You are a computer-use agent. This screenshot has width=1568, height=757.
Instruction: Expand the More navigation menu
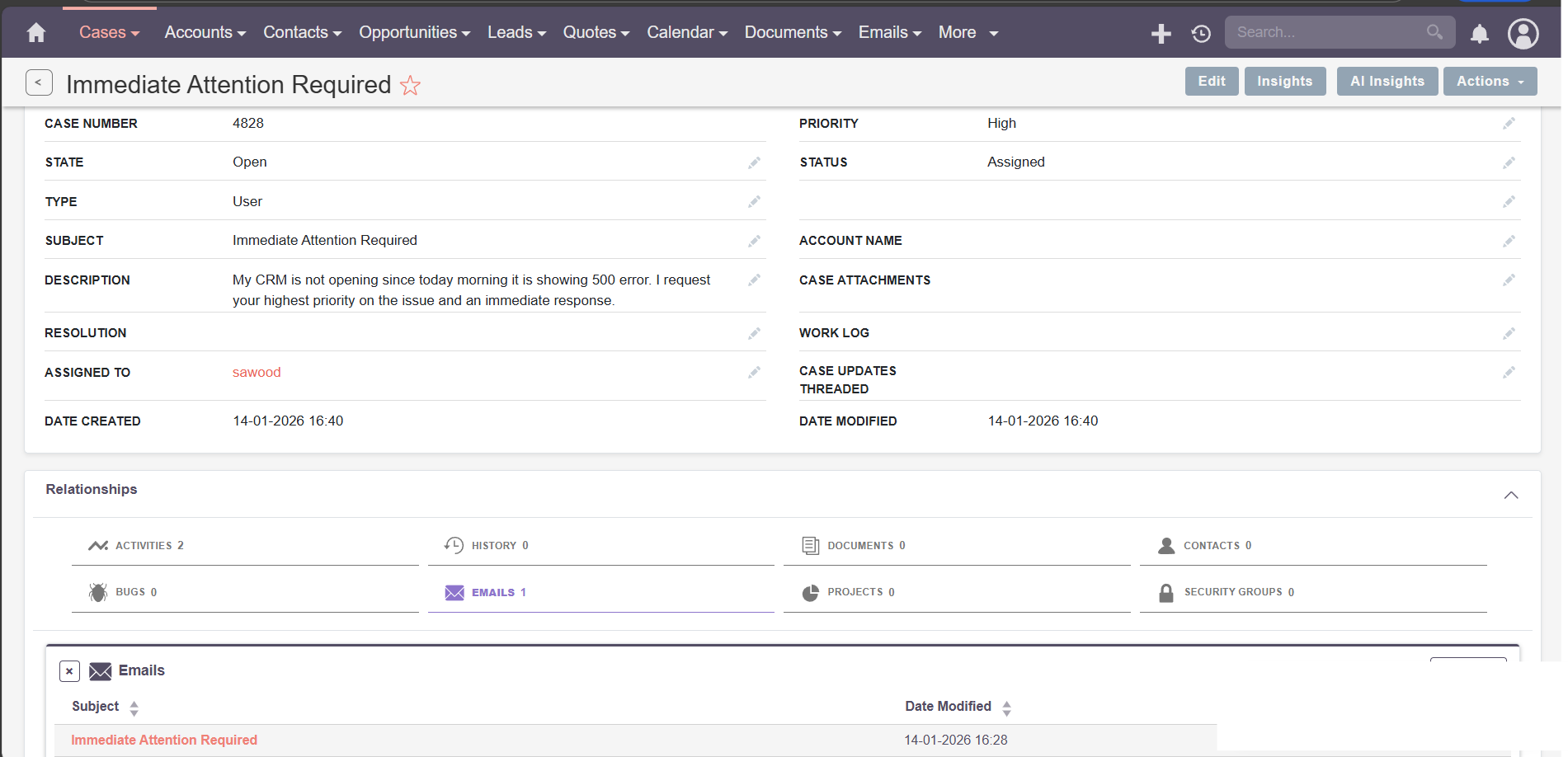[x=968, y=33]
